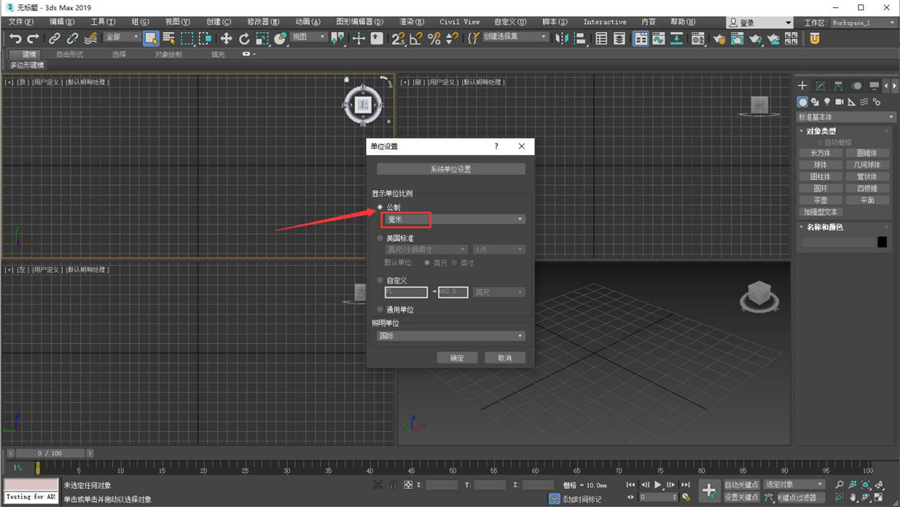This screenshot has height=507, width=900.
Task: Select the Select and Link chain icon
Action: pyautogui.click(x=54, y=38)
